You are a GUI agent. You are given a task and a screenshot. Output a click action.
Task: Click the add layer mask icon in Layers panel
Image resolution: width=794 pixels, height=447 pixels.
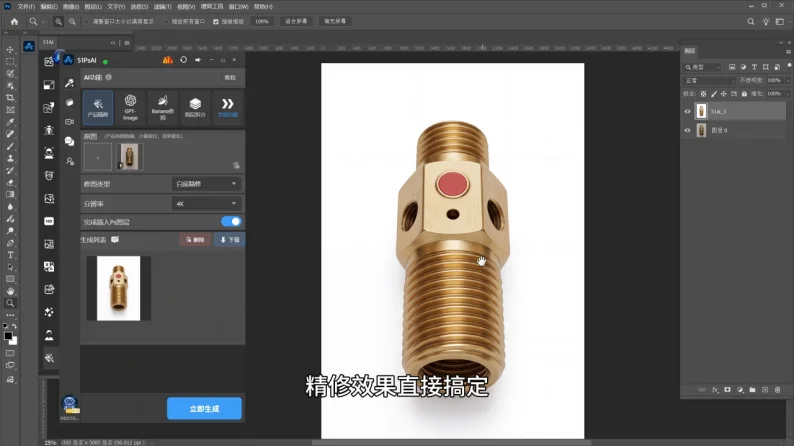click(728, 390)
